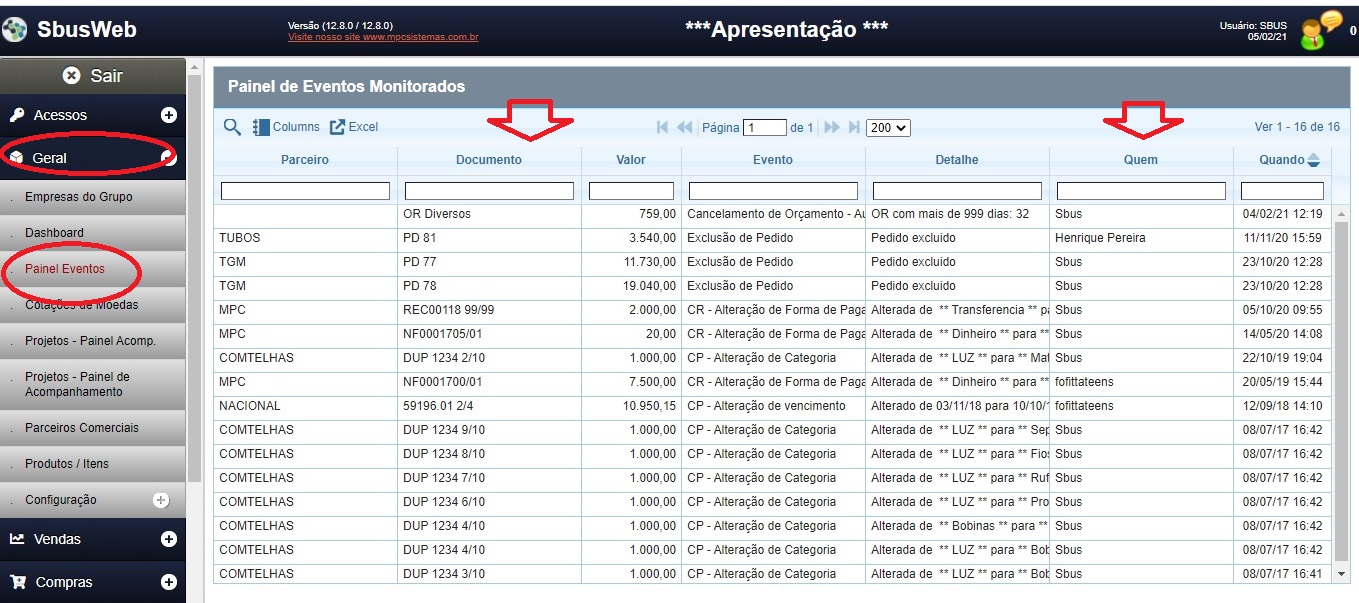Expand the Configuração submenu

point(161,500)
